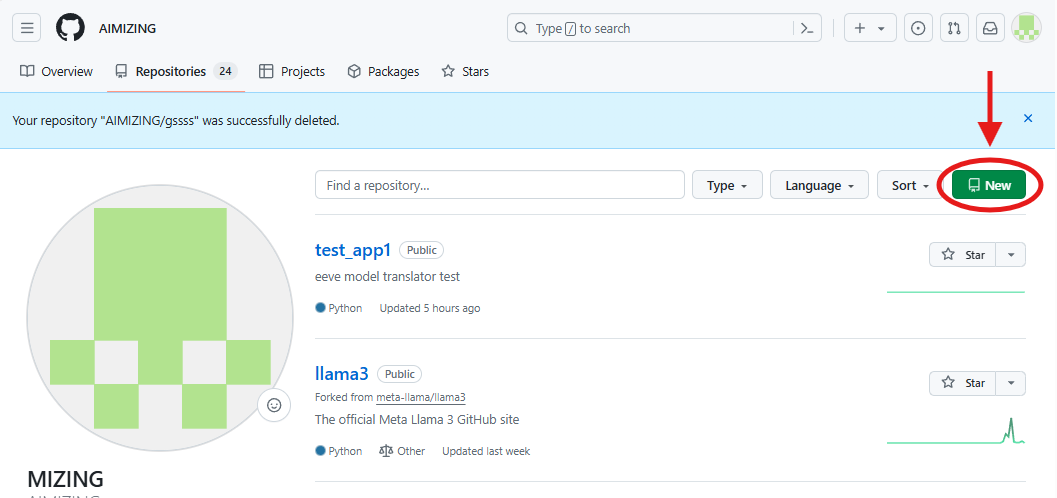1057x498 pixels.
Task: Open the Issues icon in header
Action: 917,28
